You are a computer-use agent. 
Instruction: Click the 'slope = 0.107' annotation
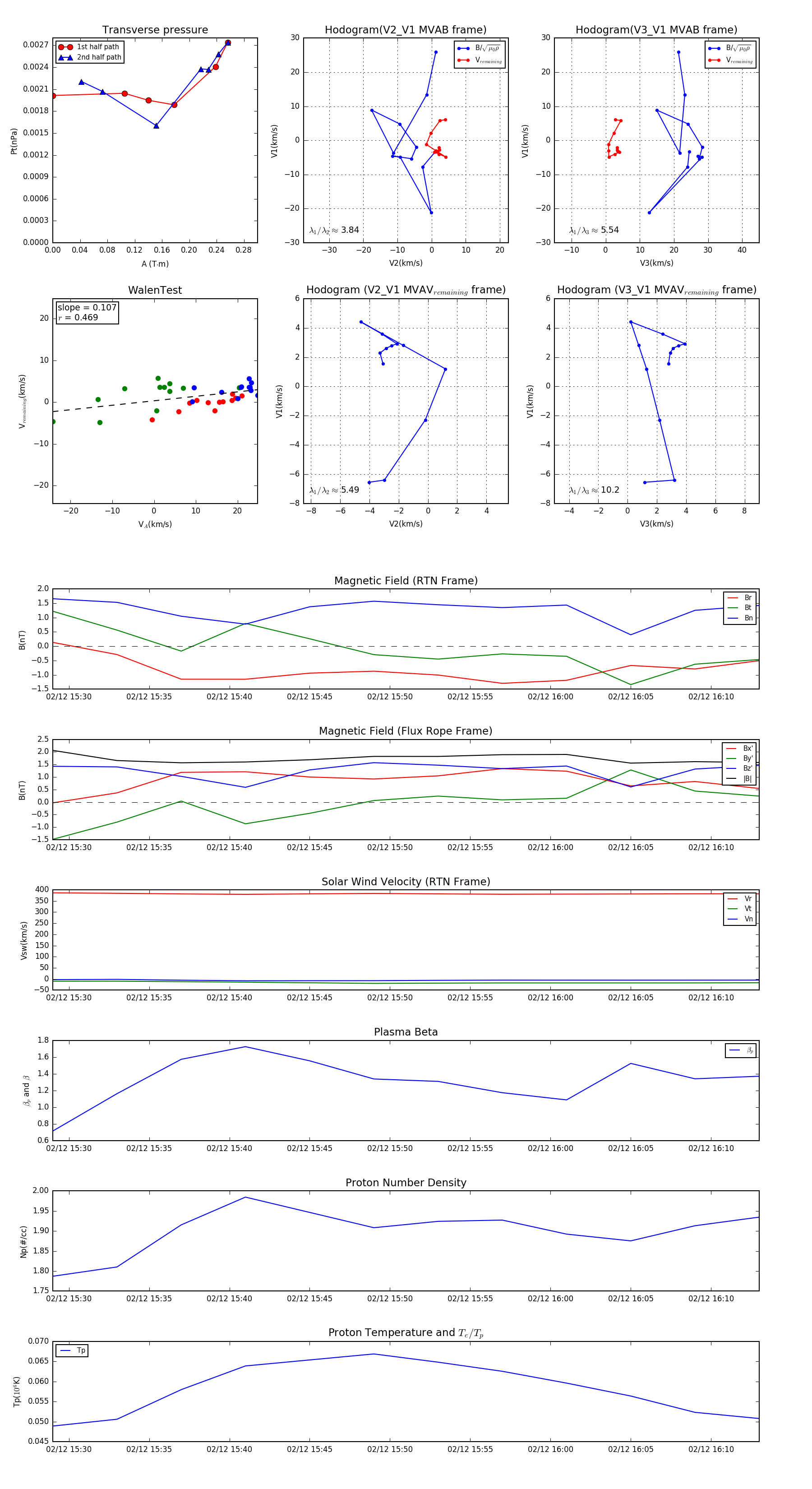(87, 308)
